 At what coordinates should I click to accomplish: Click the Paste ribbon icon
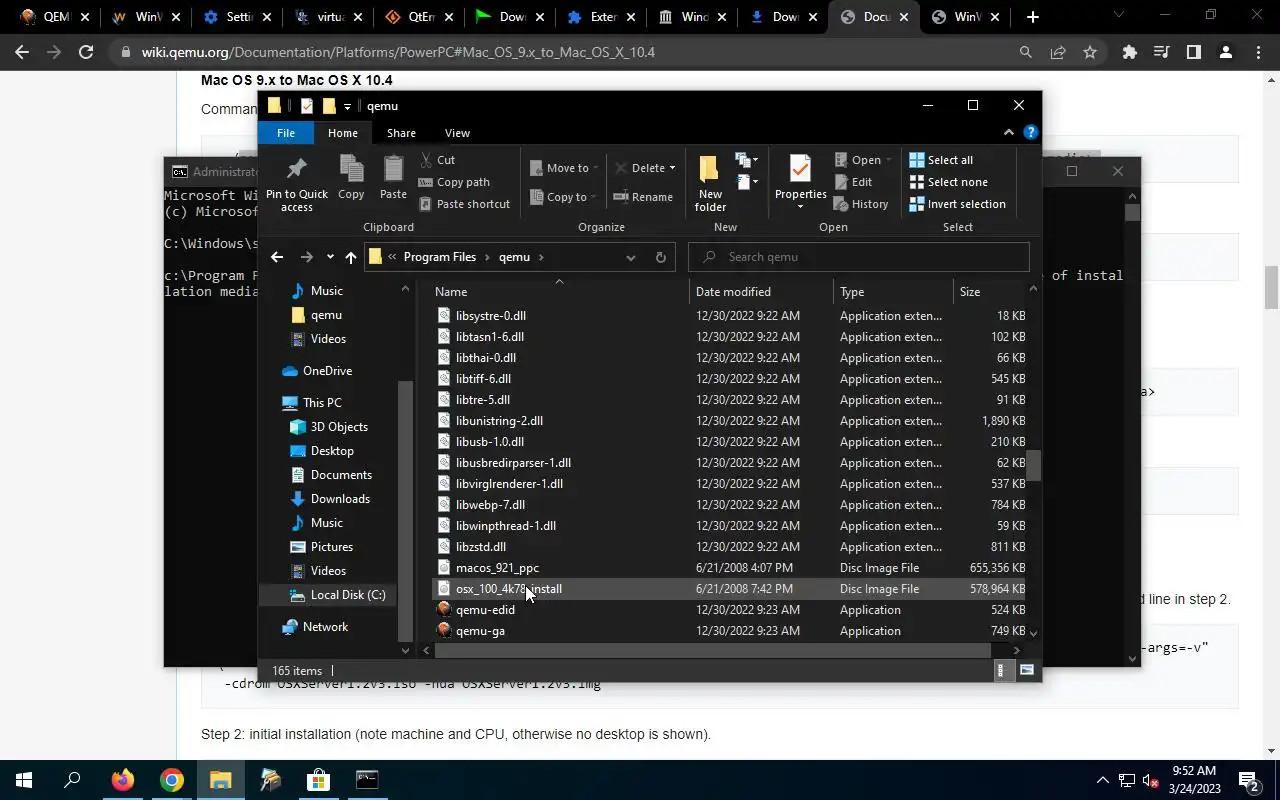[x=393, y=177]
